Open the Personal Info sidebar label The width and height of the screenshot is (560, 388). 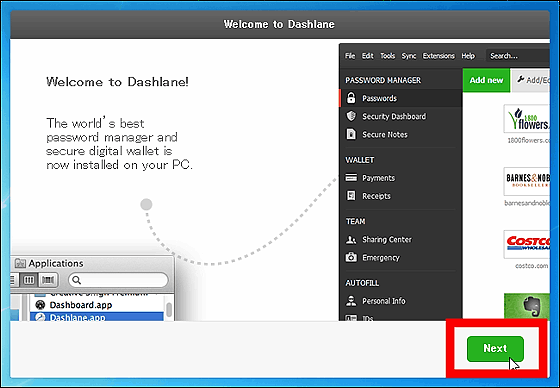(x=384, y=301)
